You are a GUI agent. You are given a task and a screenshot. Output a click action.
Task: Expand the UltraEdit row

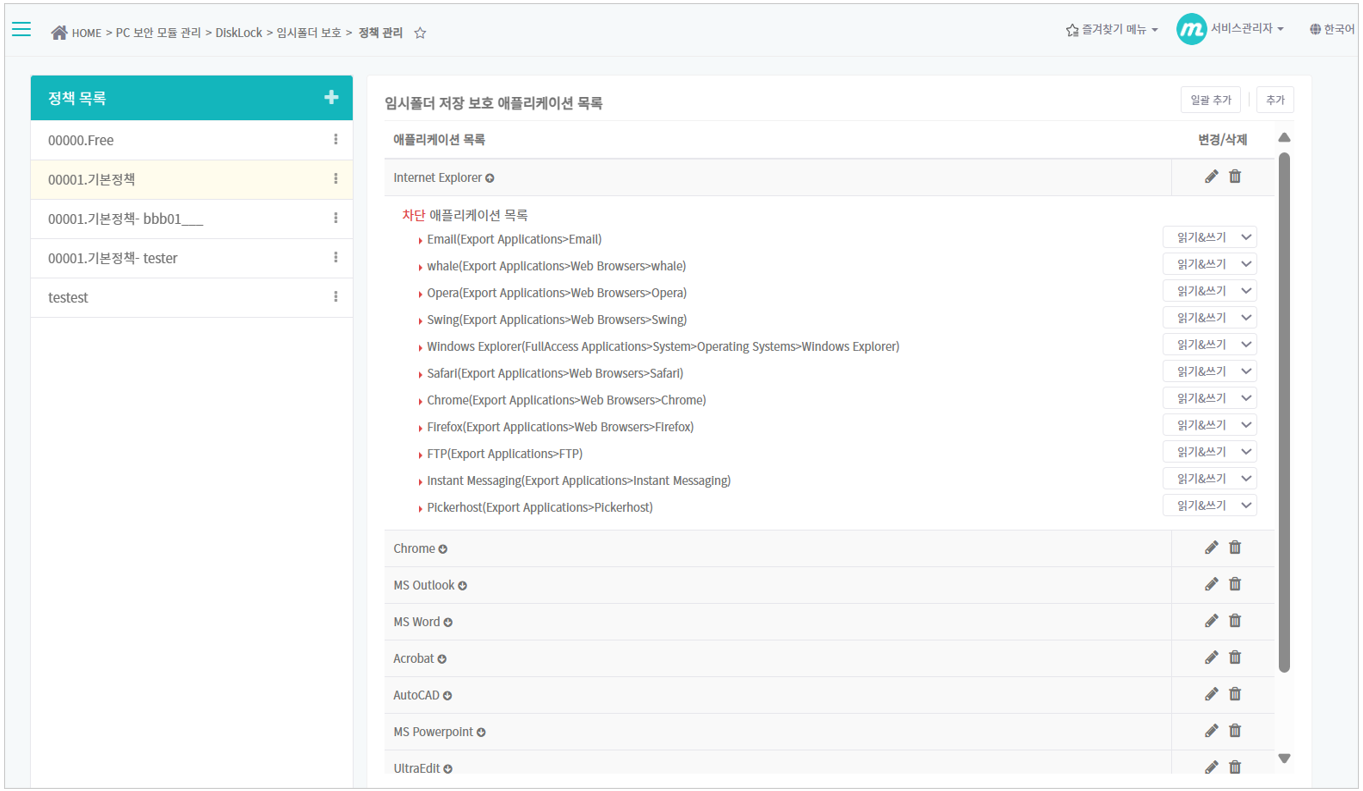(448, 769)
